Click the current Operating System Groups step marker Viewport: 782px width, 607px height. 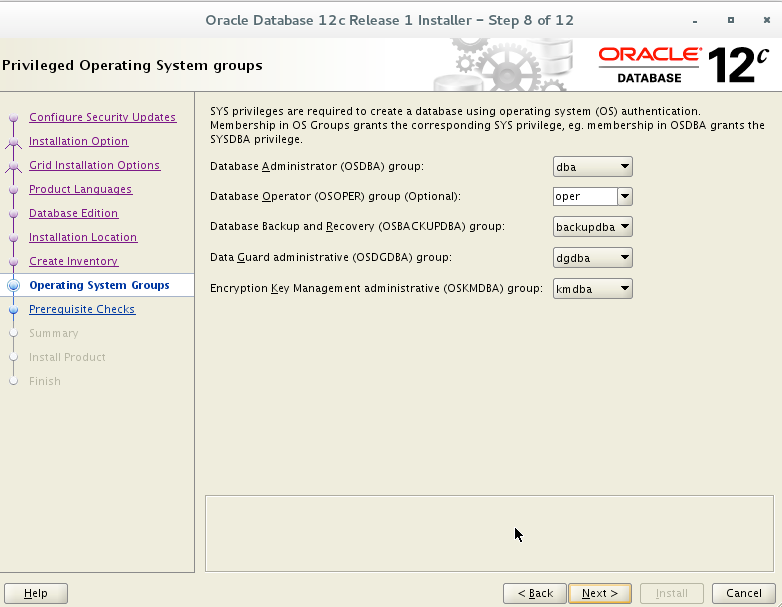[13, 285]
